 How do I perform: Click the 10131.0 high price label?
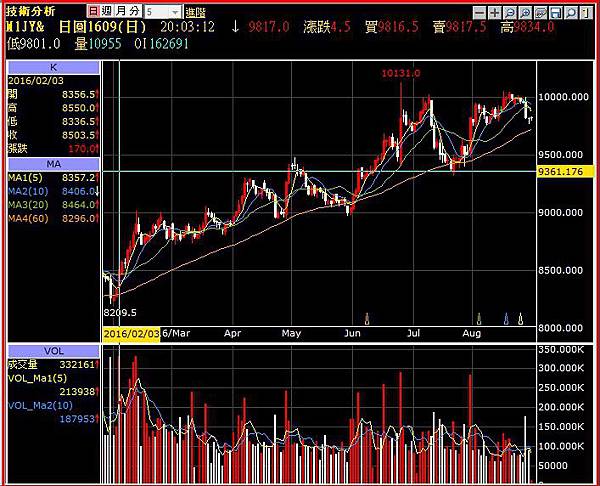(401, 73)
